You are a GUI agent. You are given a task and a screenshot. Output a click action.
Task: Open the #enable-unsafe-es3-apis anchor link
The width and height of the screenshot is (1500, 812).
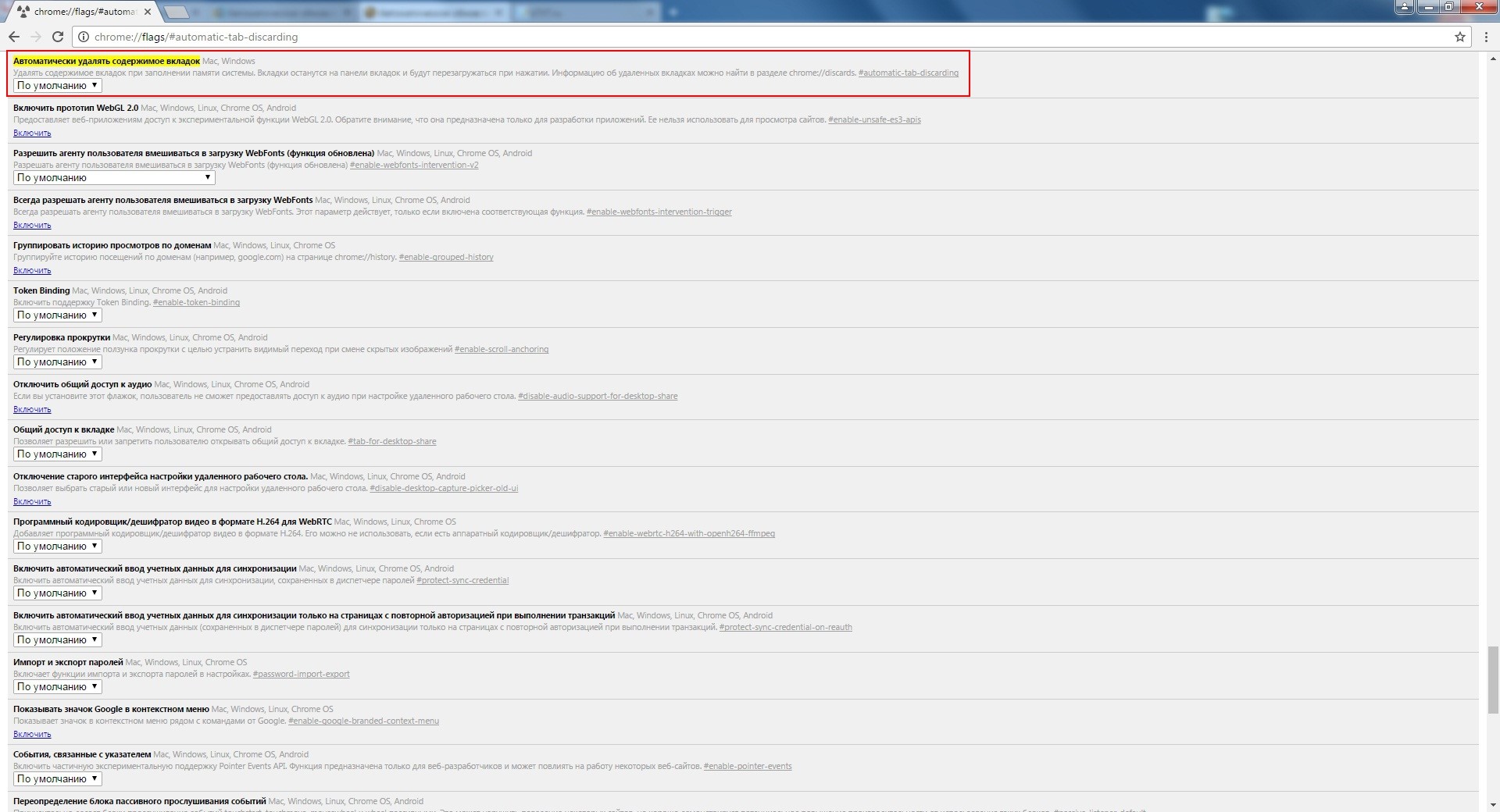[x=874, y=120]
